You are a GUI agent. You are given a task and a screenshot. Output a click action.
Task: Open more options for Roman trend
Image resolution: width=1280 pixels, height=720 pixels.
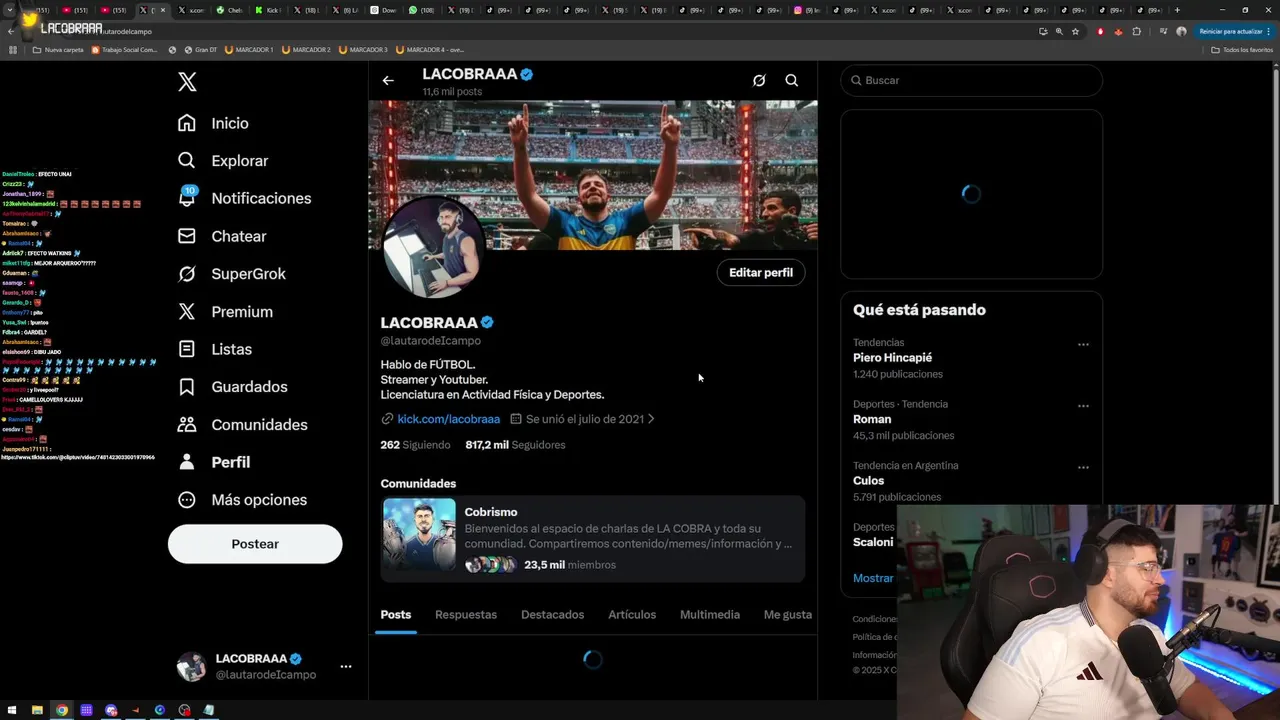pos(1083,406)
